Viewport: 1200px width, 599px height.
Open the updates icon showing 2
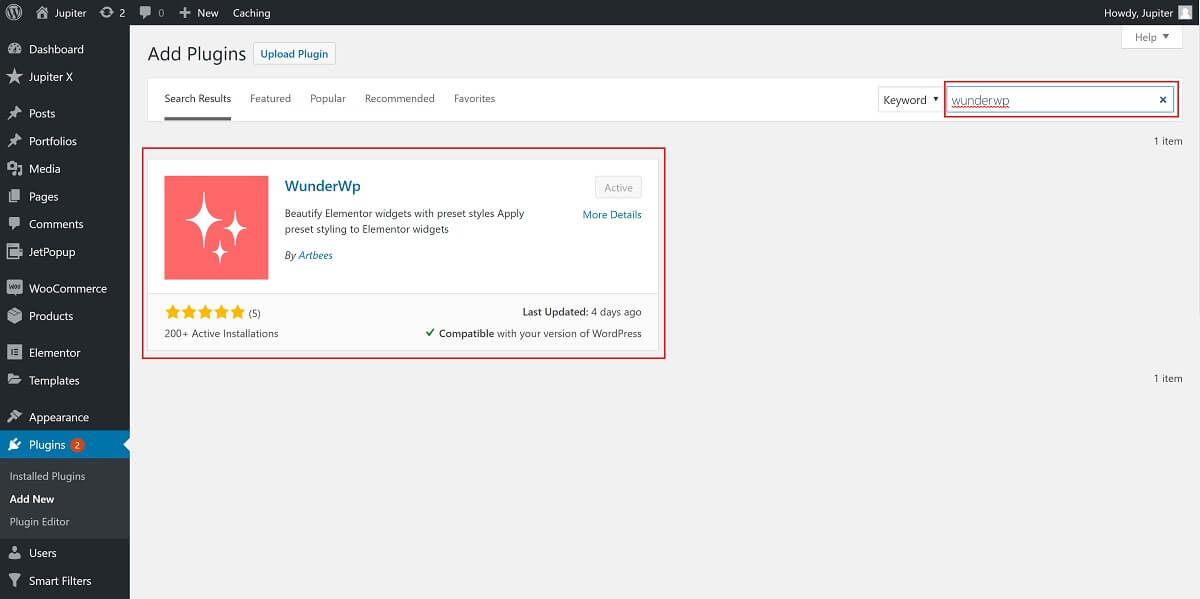tap(106, 13)
